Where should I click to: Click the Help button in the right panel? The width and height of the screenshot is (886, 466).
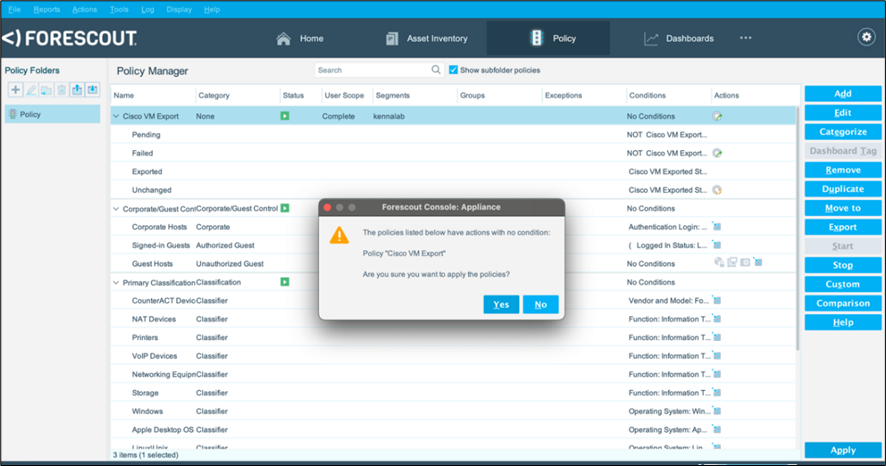coord(842,322)
